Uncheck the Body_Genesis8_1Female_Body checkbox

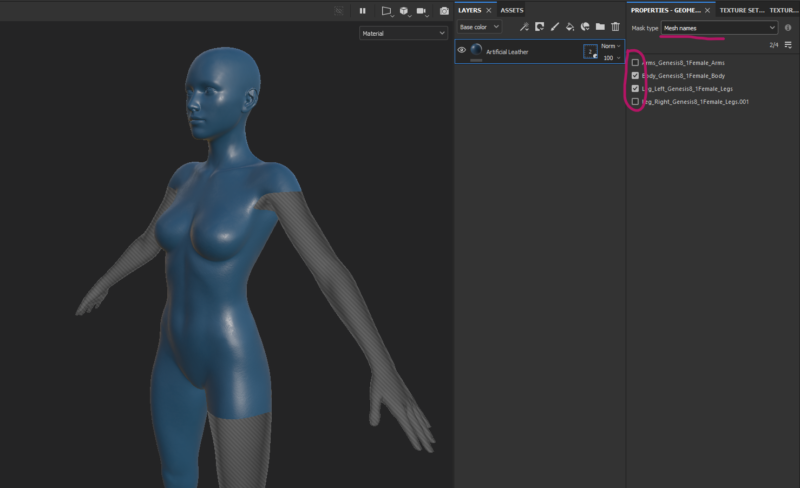click(x=635, y=76)
